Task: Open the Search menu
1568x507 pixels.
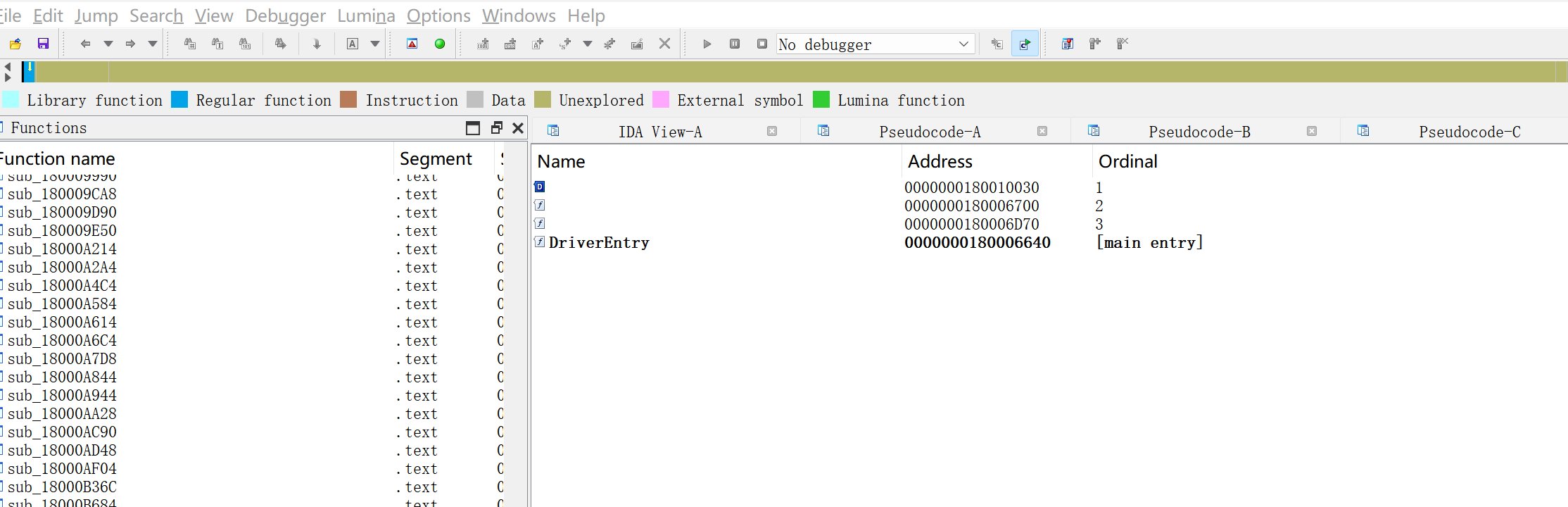Action: [156, 15]
